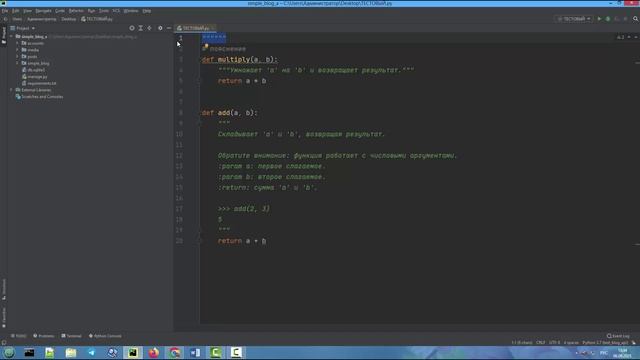This screenshot has width=640, height=360.
Task: Open the run configuration dropdown
Action: click(573, 19)
